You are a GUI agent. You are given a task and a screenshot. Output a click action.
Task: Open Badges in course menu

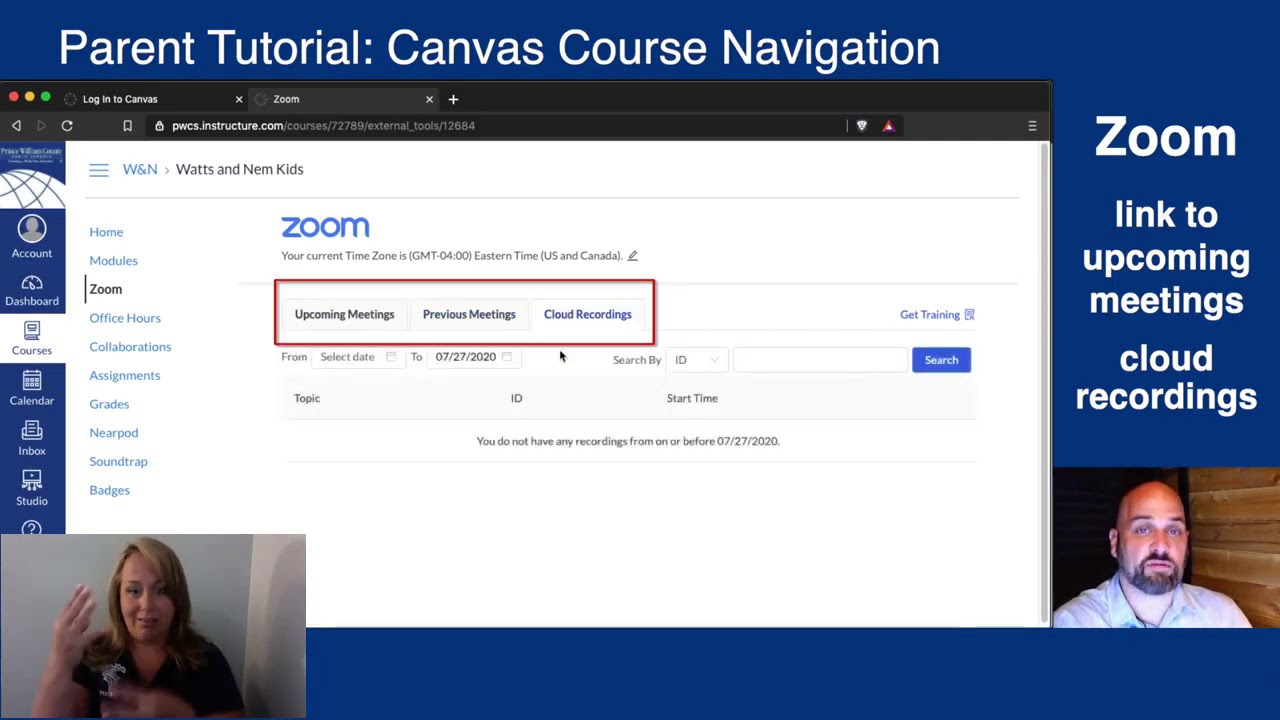click(x=109, y=491)
